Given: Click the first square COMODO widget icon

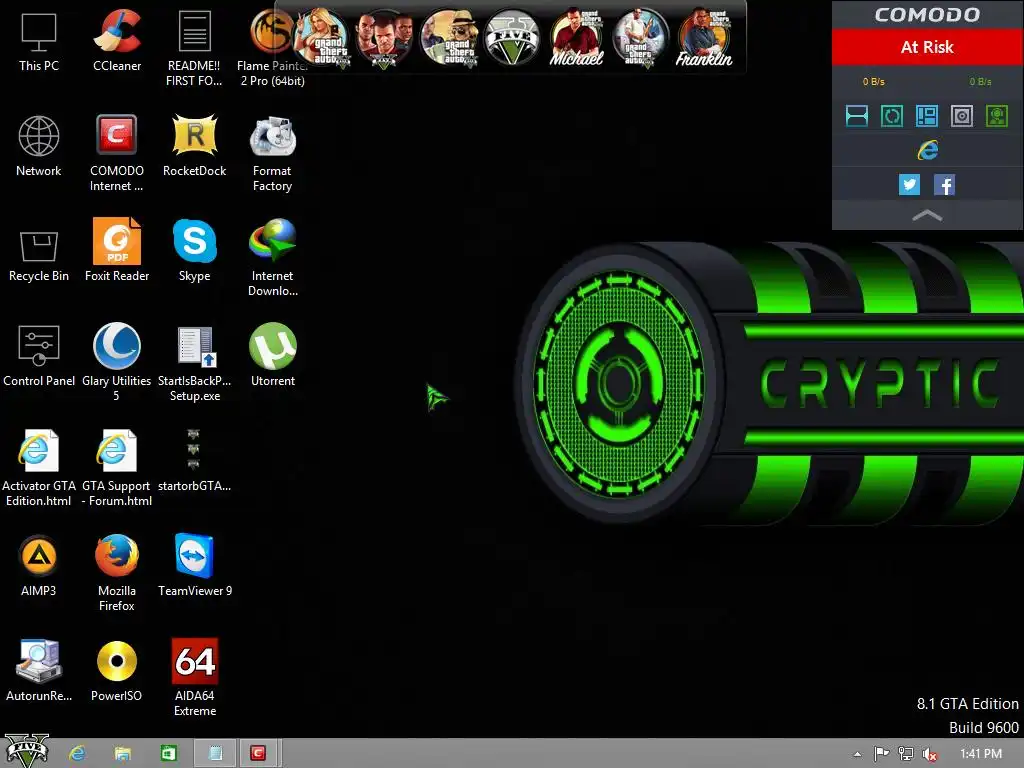Looking at the screenshot, I should coord(857,116).
